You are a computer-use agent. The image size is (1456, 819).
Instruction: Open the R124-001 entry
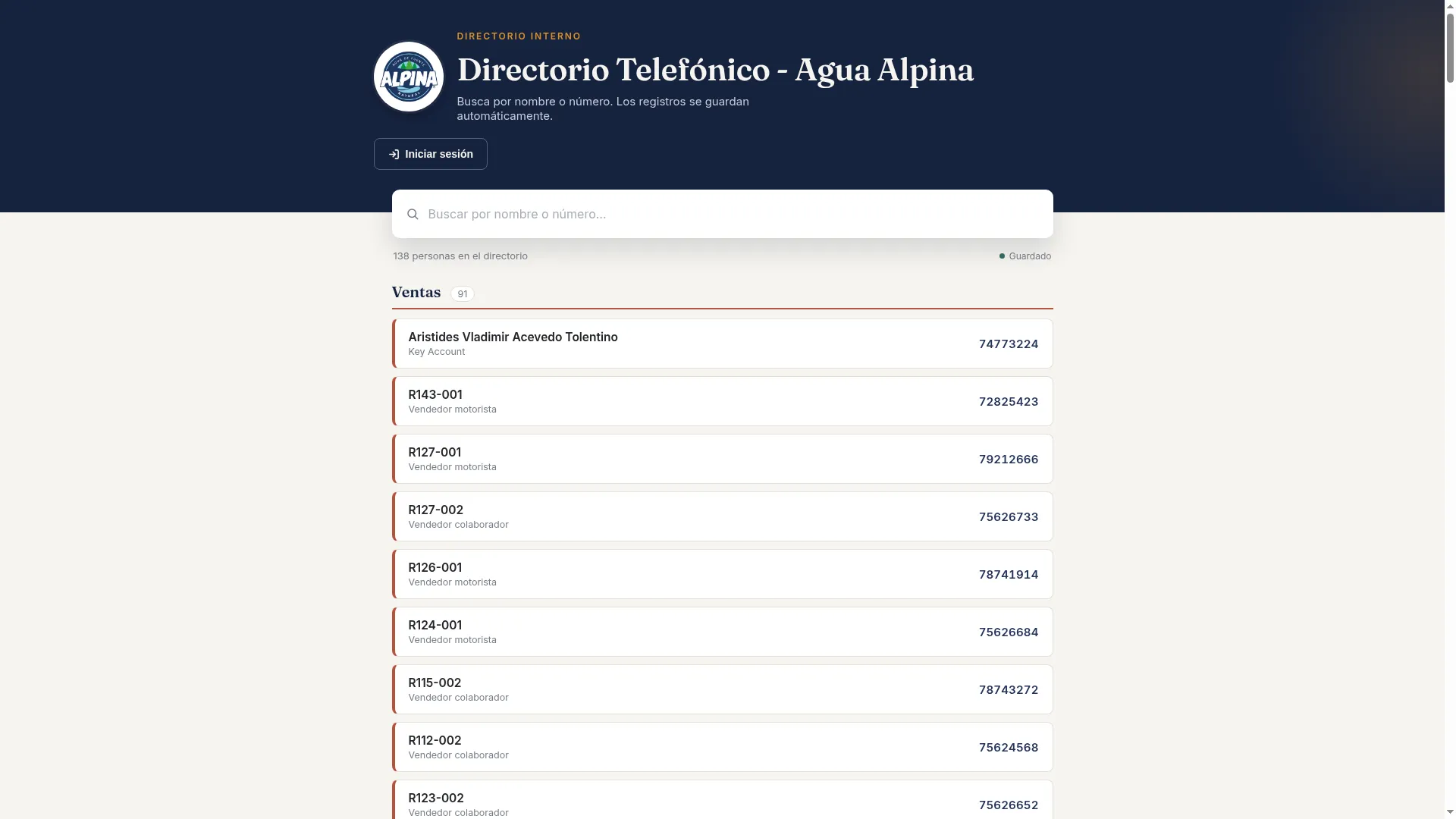722,632
